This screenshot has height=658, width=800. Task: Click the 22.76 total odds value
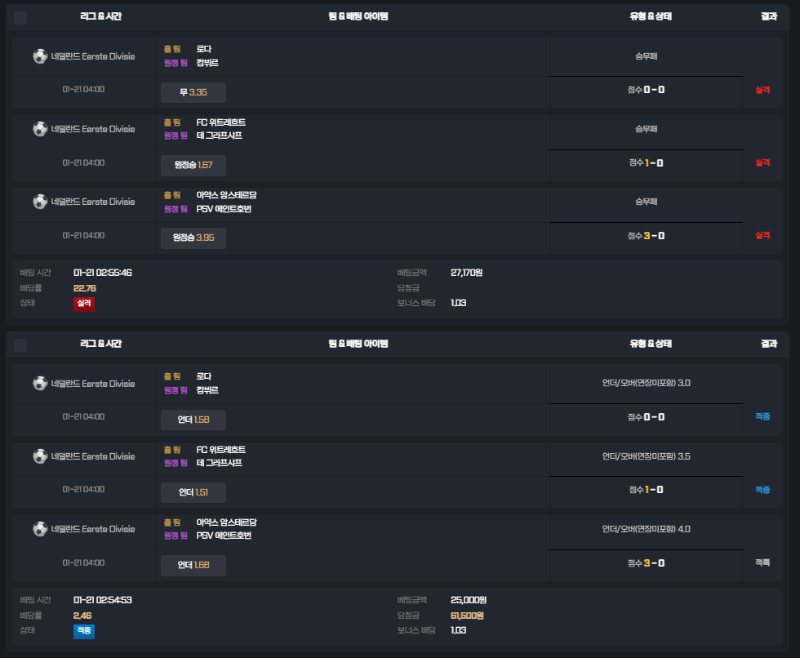85,288
